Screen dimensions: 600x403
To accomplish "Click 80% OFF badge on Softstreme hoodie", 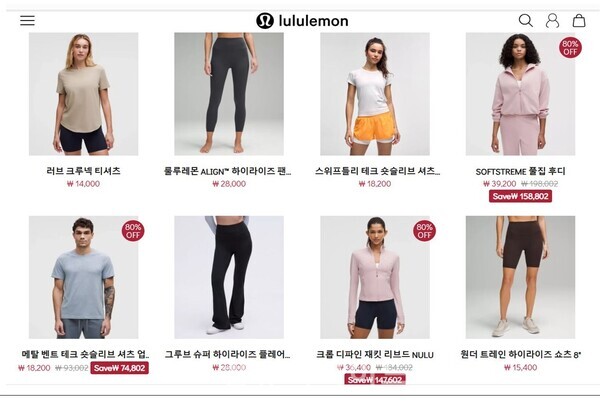I will [x=570, y=47].
